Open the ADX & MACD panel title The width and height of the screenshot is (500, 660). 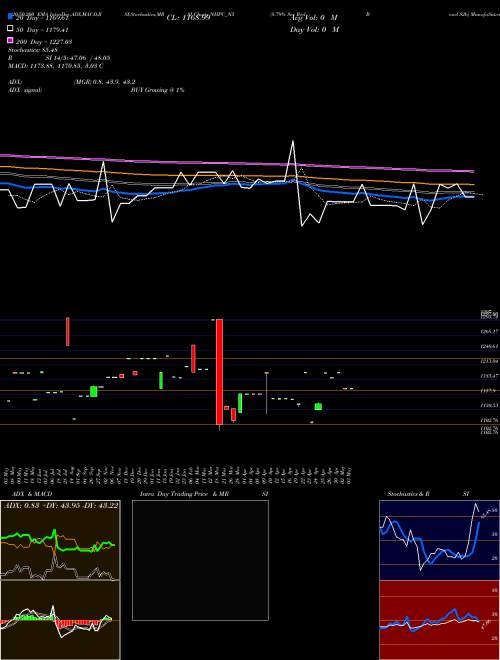32,494
